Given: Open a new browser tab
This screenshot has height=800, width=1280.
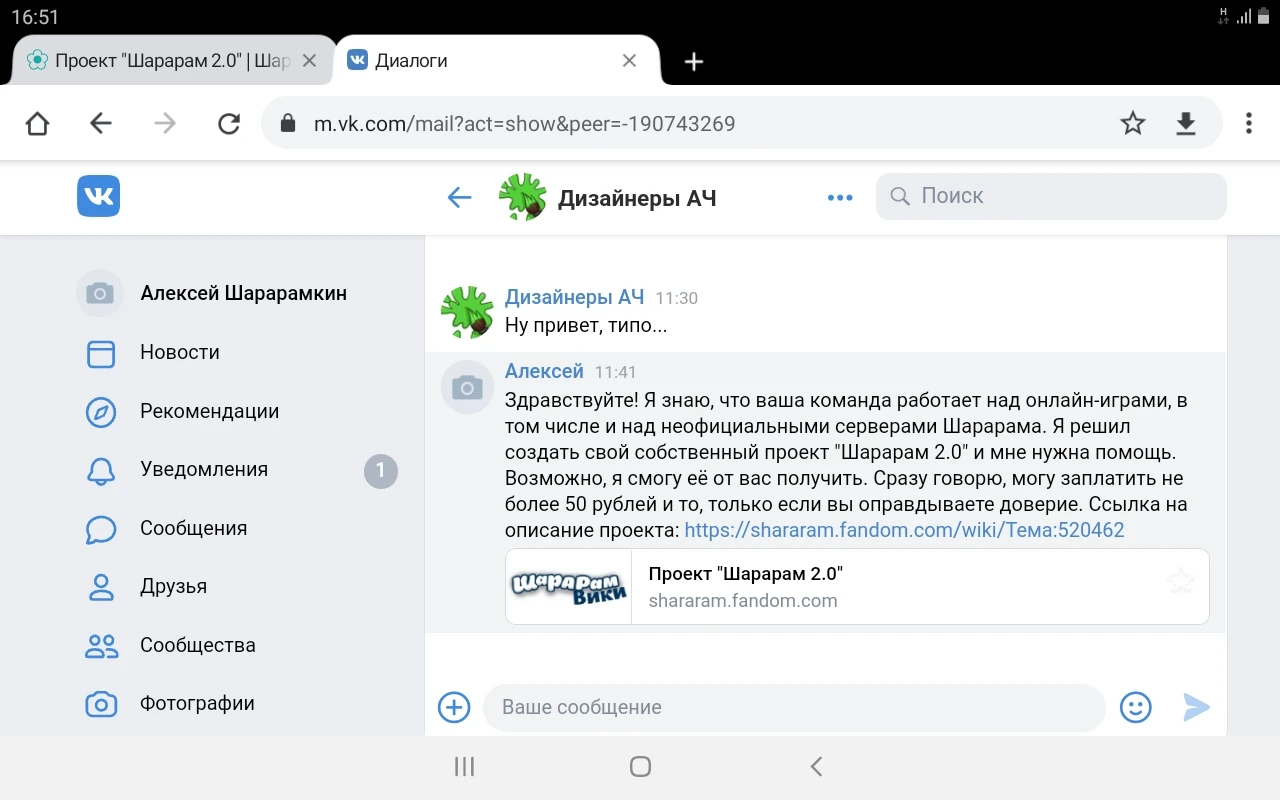Looking at the screenshot, I should click(x=694, y=62).
